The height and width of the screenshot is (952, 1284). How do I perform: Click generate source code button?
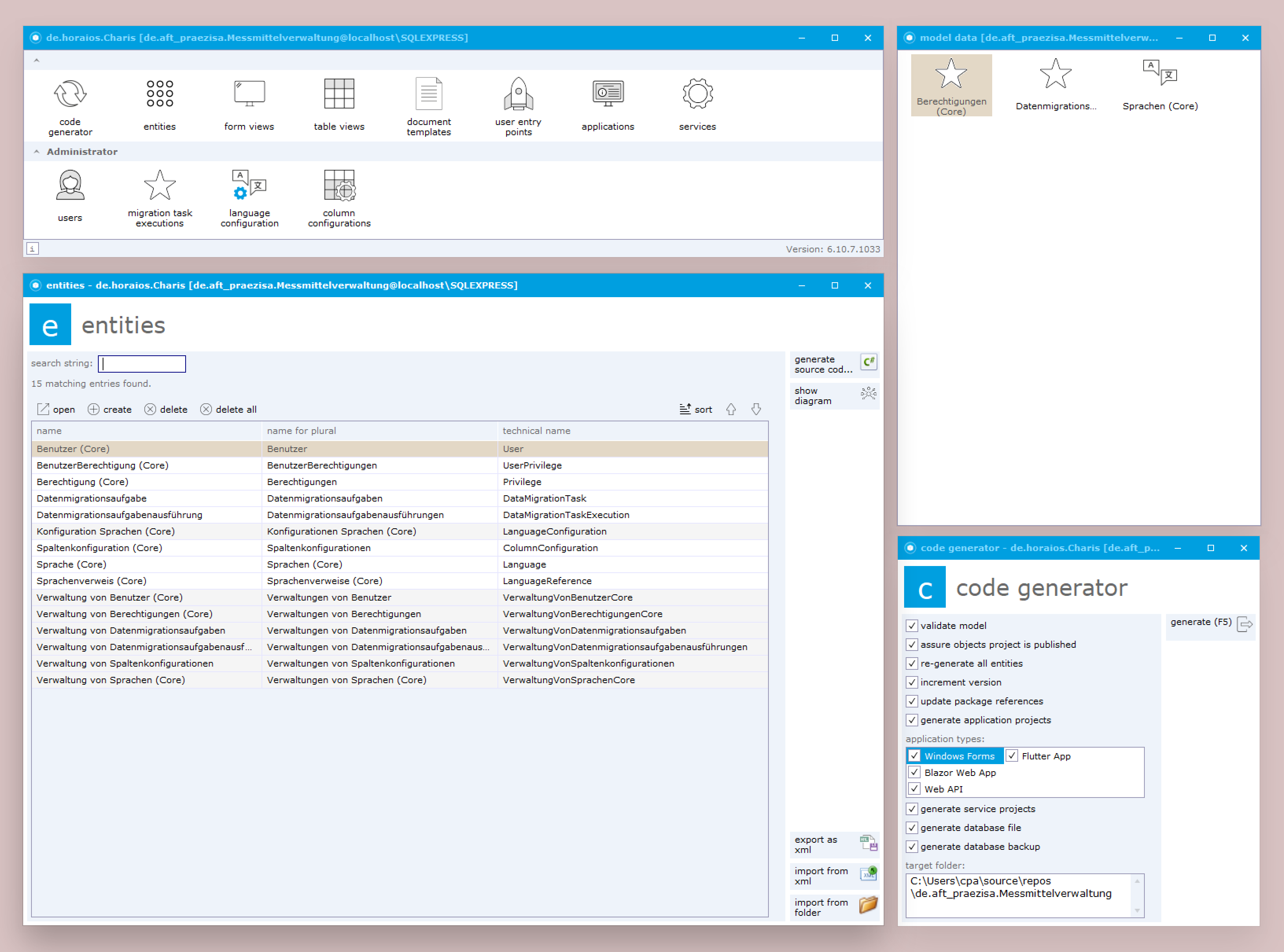pos(834,364)
